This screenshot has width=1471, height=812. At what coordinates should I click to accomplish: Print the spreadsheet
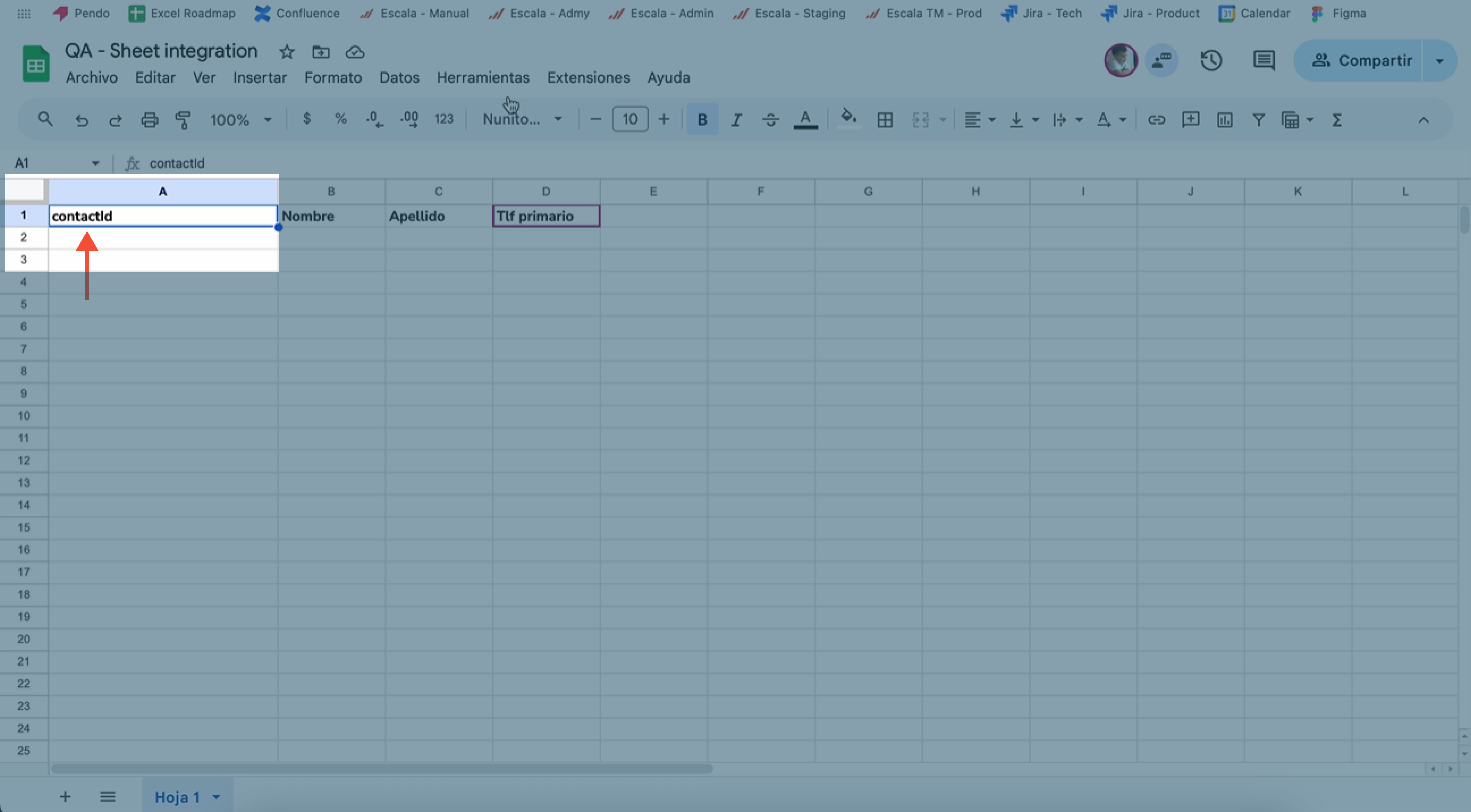click(149, 120)
